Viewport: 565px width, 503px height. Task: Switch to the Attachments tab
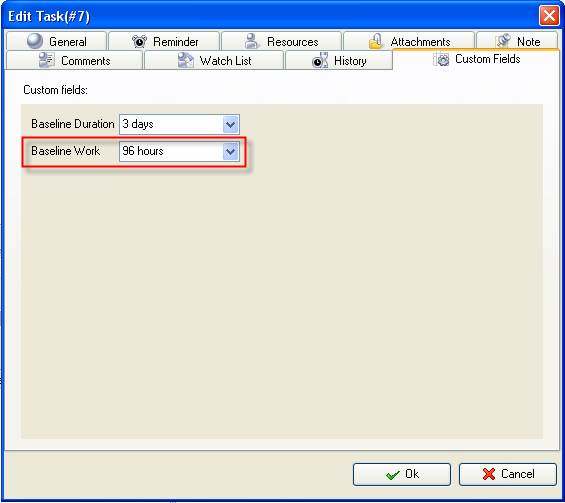click(409, 41)
